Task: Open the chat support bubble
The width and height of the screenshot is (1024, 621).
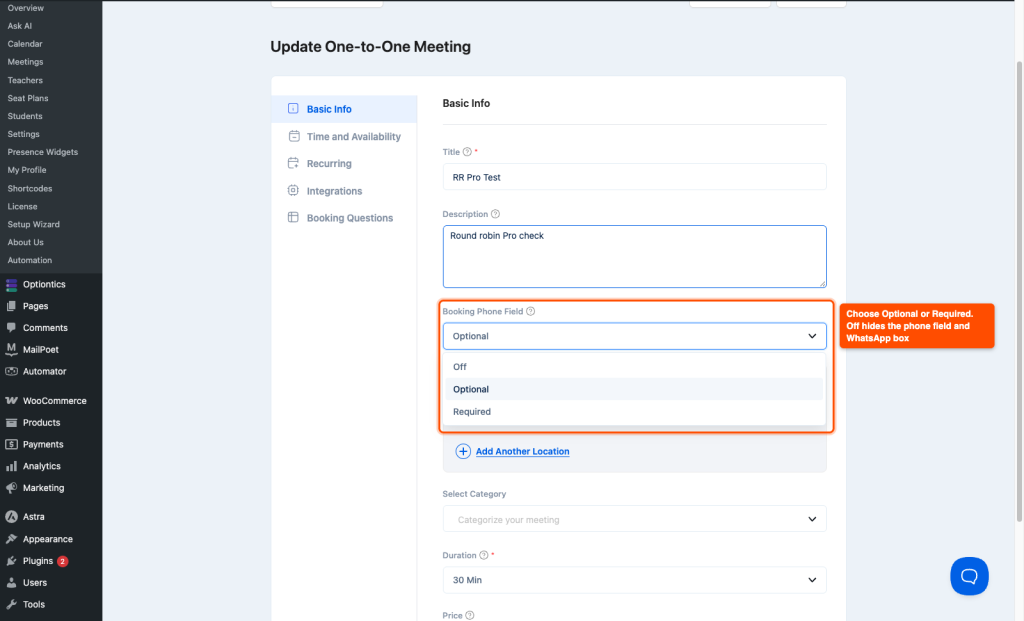Action: [x=969, y=576]
